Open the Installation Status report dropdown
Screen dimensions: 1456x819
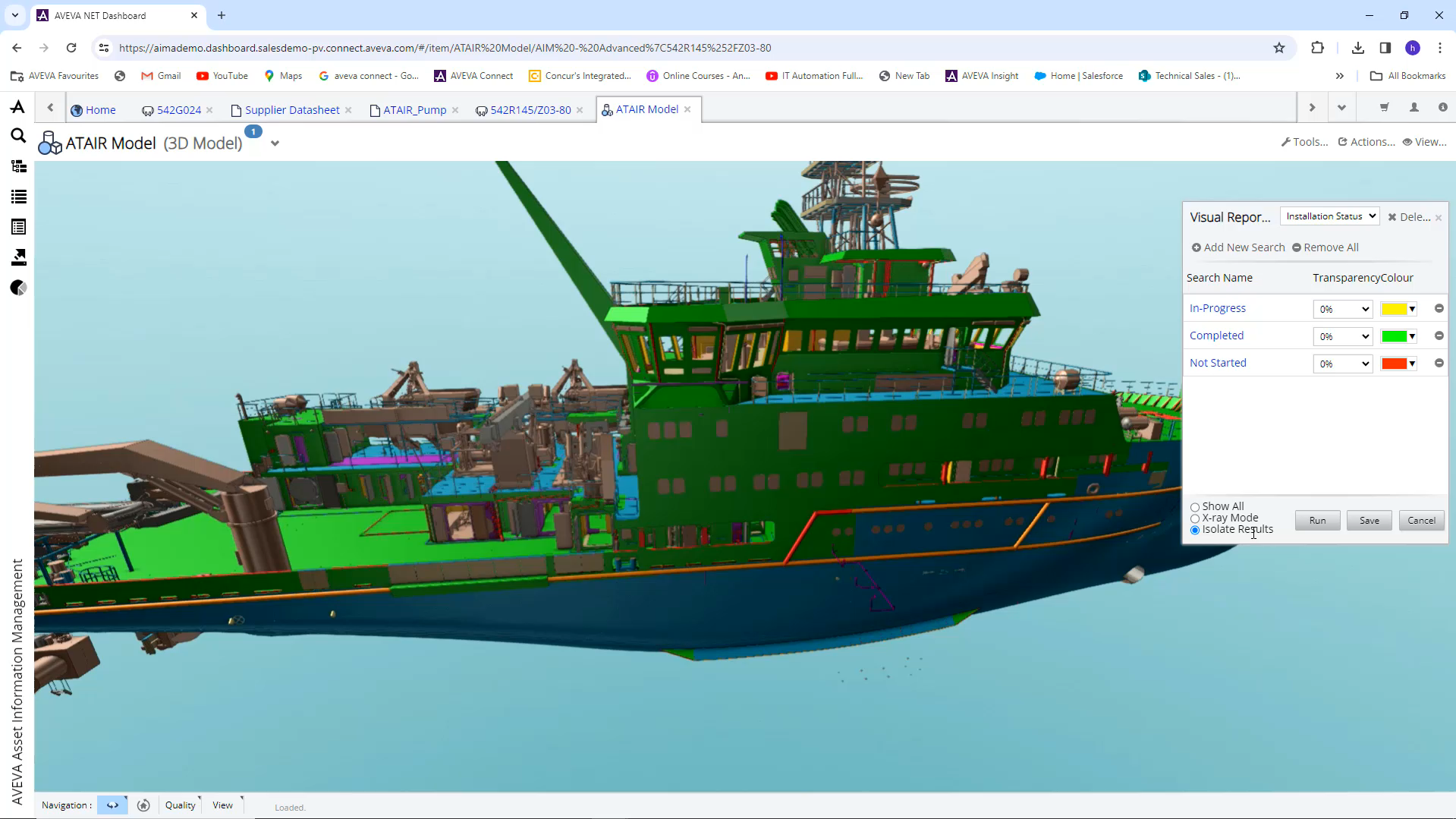[1330, 216]
